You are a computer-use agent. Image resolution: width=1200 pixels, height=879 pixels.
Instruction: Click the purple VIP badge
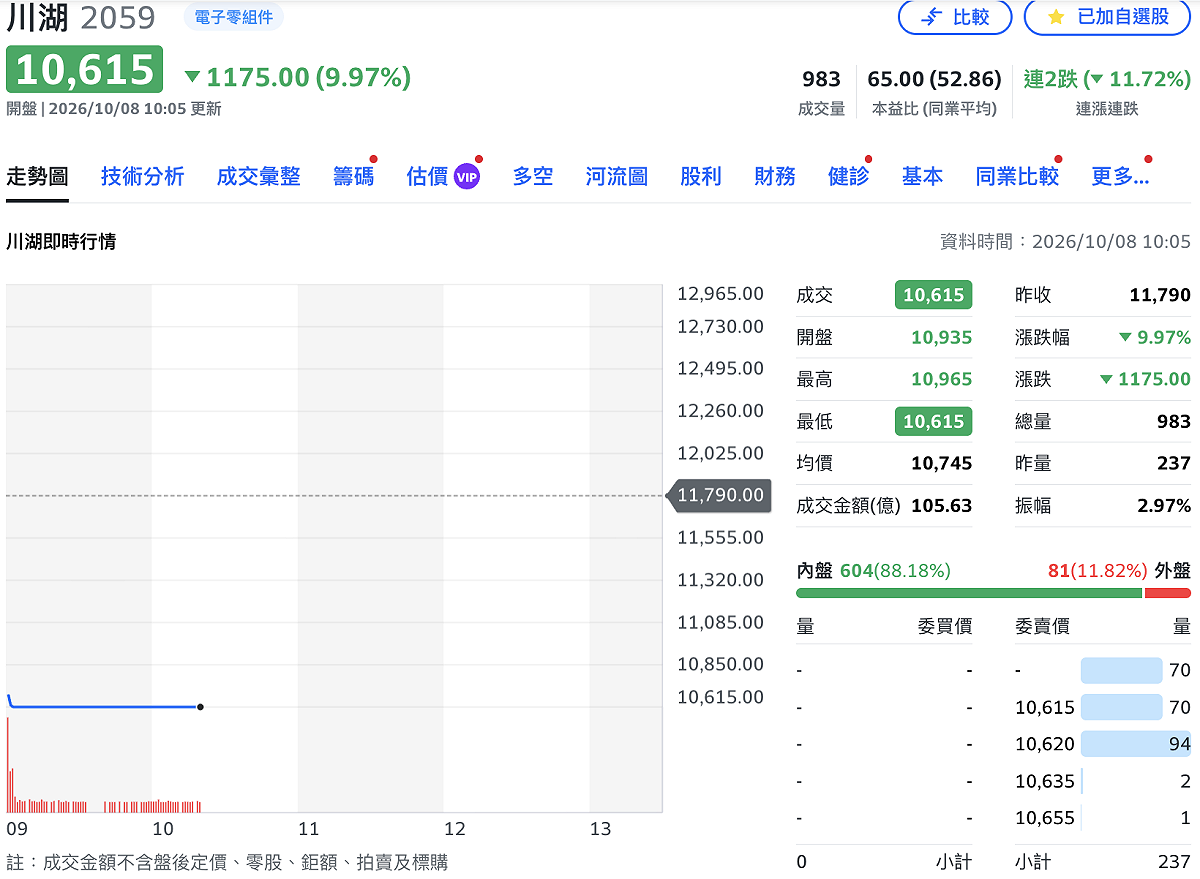coord(467,177)
